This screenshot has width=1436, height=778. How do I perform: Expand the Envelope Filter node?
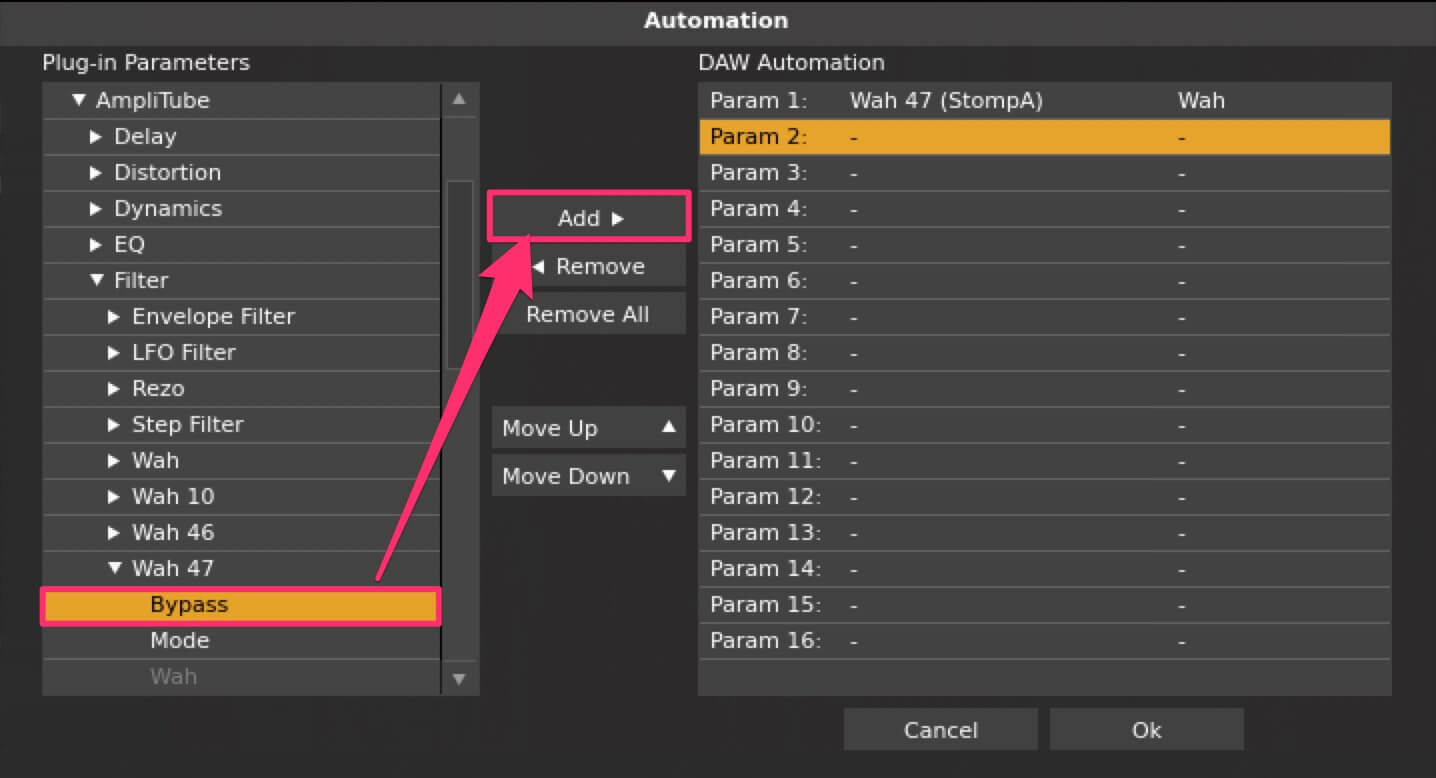click(114, 317)
